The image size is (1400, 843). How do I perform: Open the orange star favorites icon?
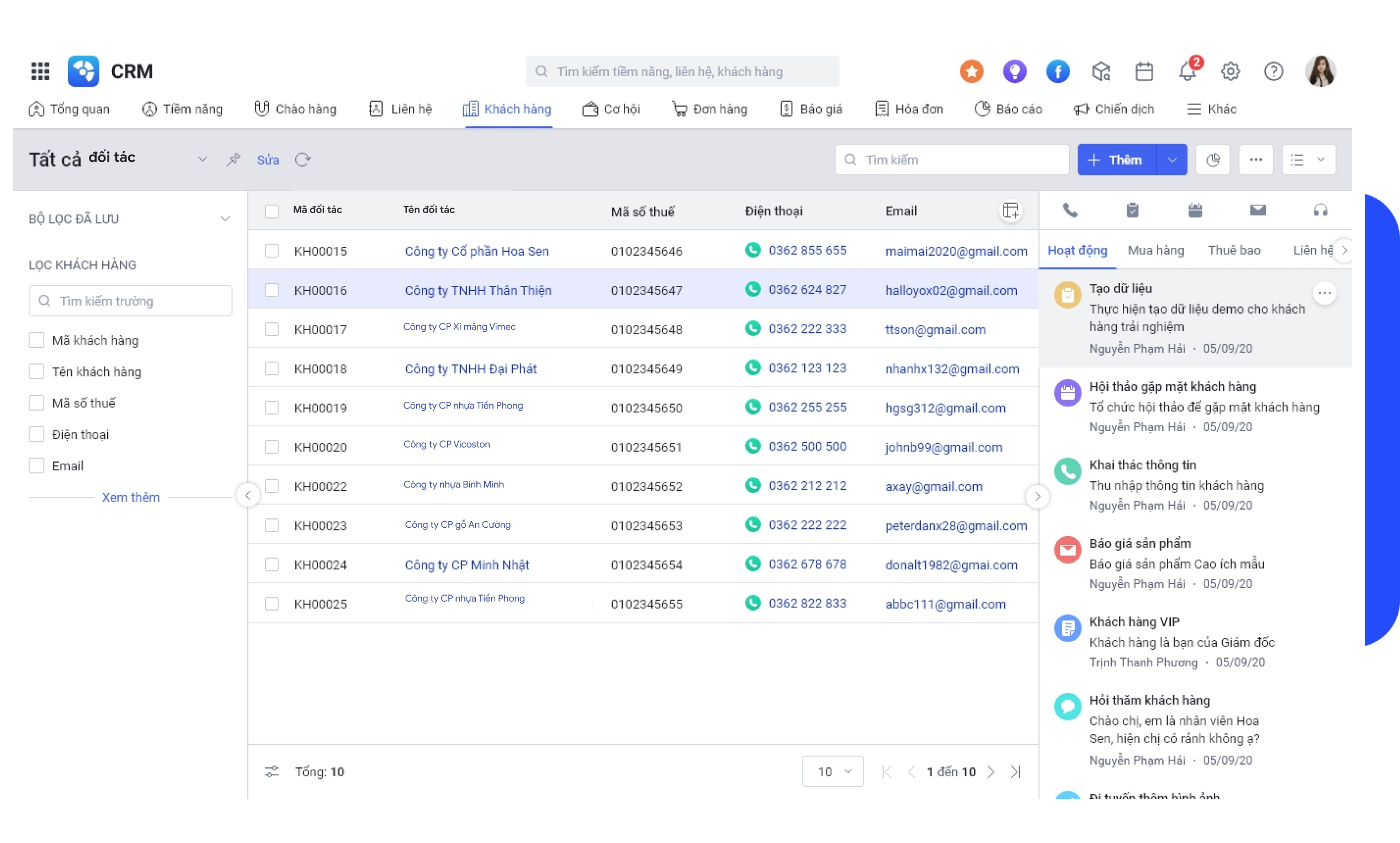[x=971, y=71]
